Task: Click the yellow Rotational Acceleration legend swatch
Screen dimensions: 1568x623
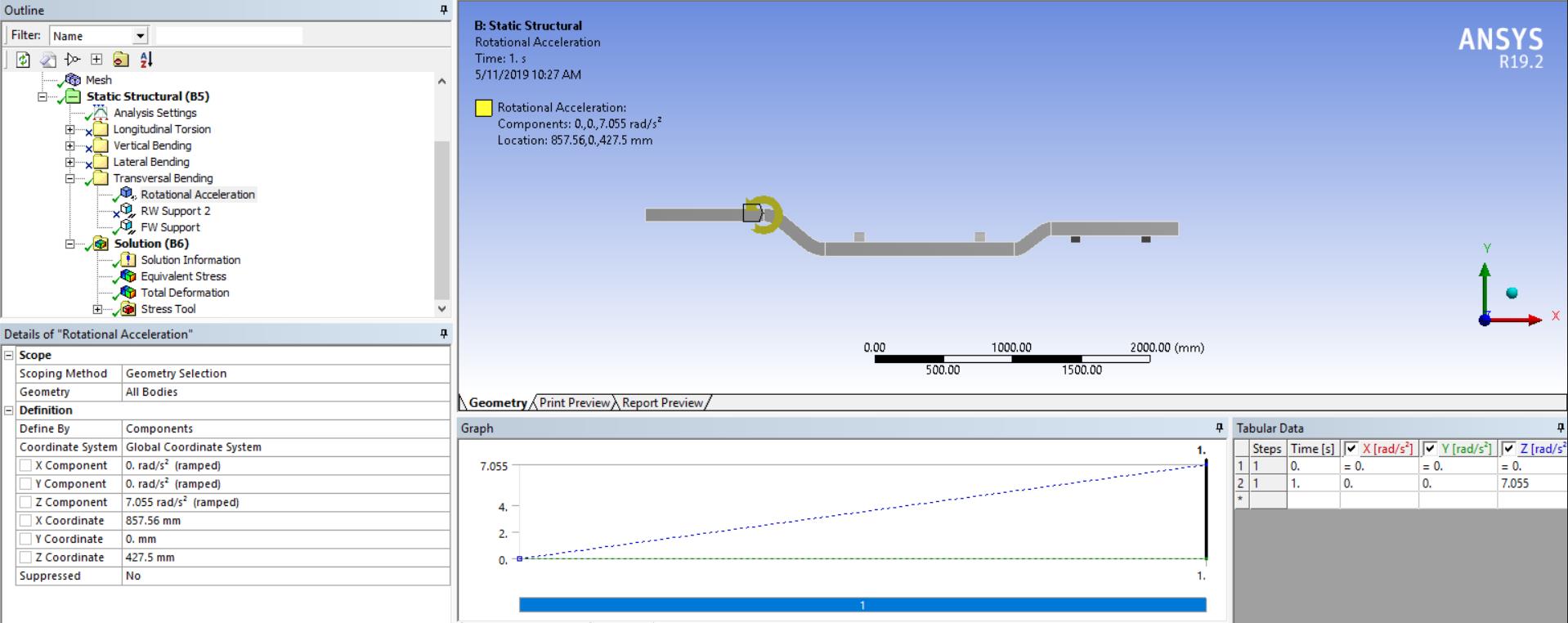Action: point(483,108)
